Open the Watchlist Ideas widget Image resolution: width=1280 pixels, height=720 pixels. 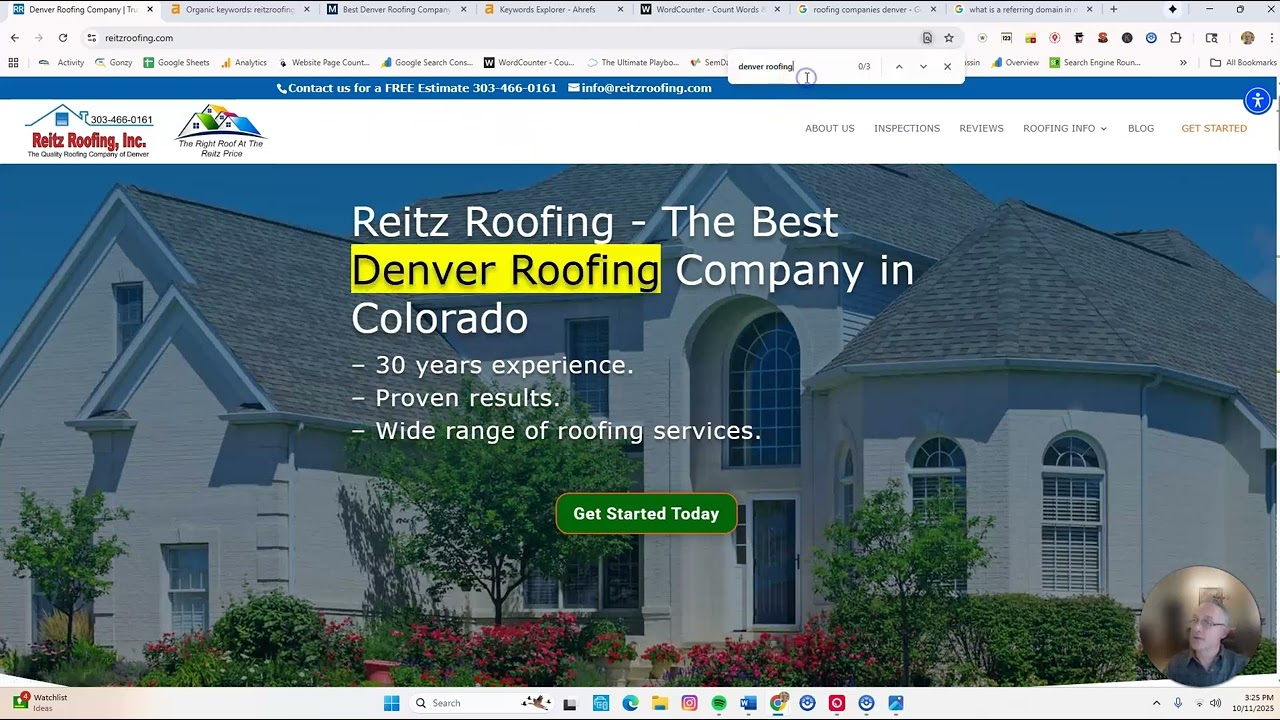40,703
